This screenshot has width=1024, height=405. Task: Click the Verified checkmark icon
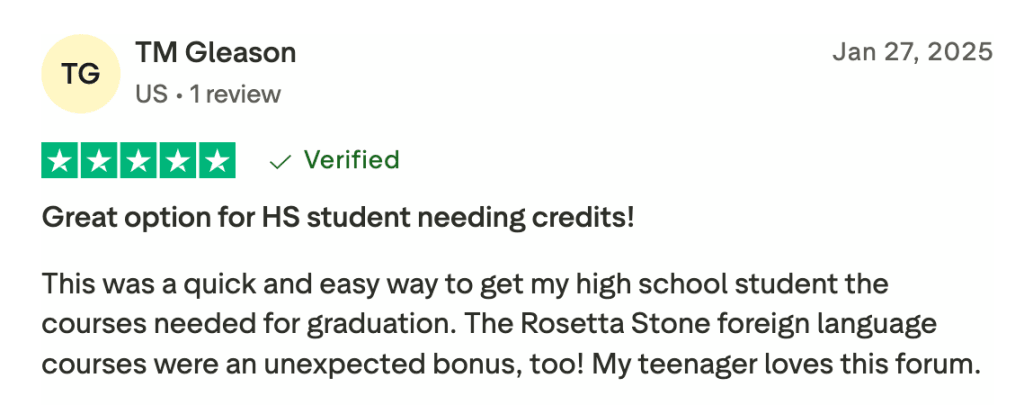(281, 161)
